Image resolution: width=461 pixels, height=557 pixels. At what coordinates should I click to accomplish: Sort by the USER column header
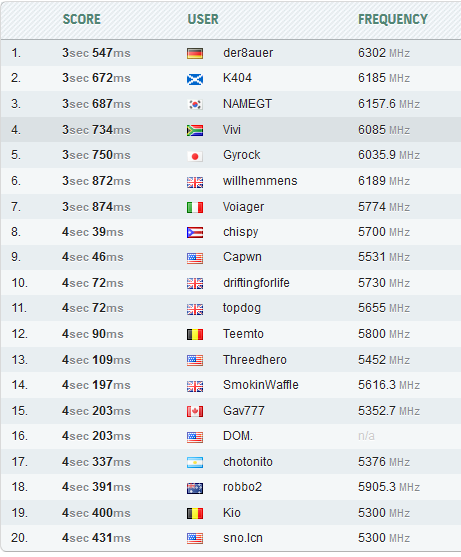coord(203,19)
